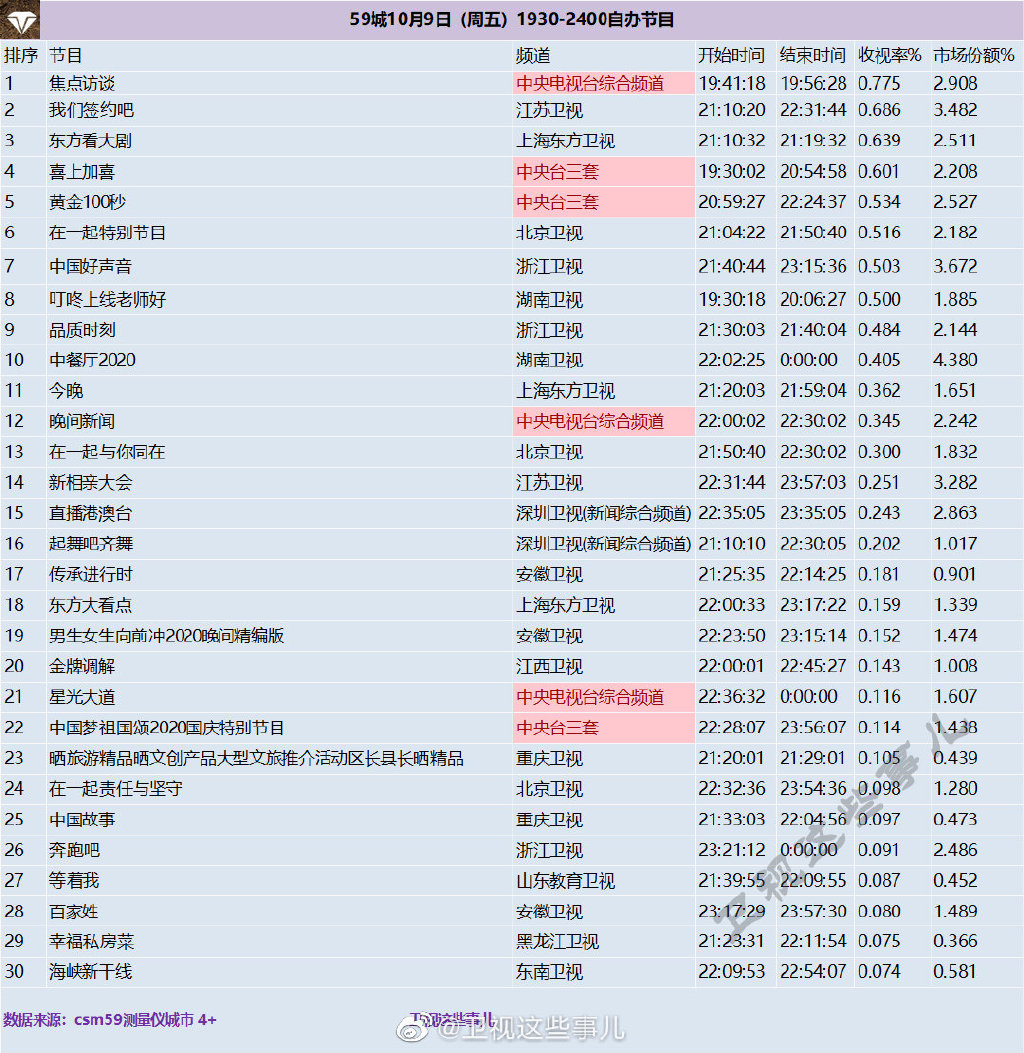Click start time 19:41:18
This screenshot has width=1024, height=1053.
pyautogui.click(x=732, y=83)
